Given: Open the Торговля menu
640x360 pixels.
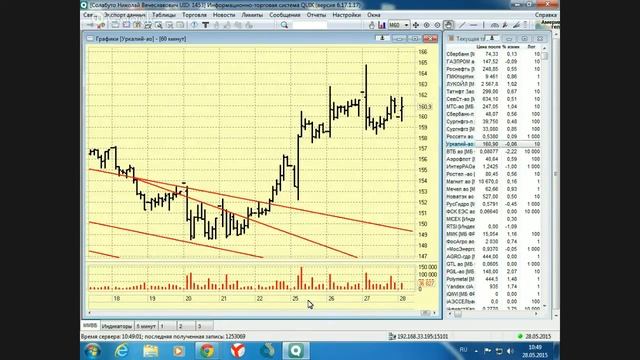Looking at the screenshot, I should pyautogui.click(x=194, y=15).
